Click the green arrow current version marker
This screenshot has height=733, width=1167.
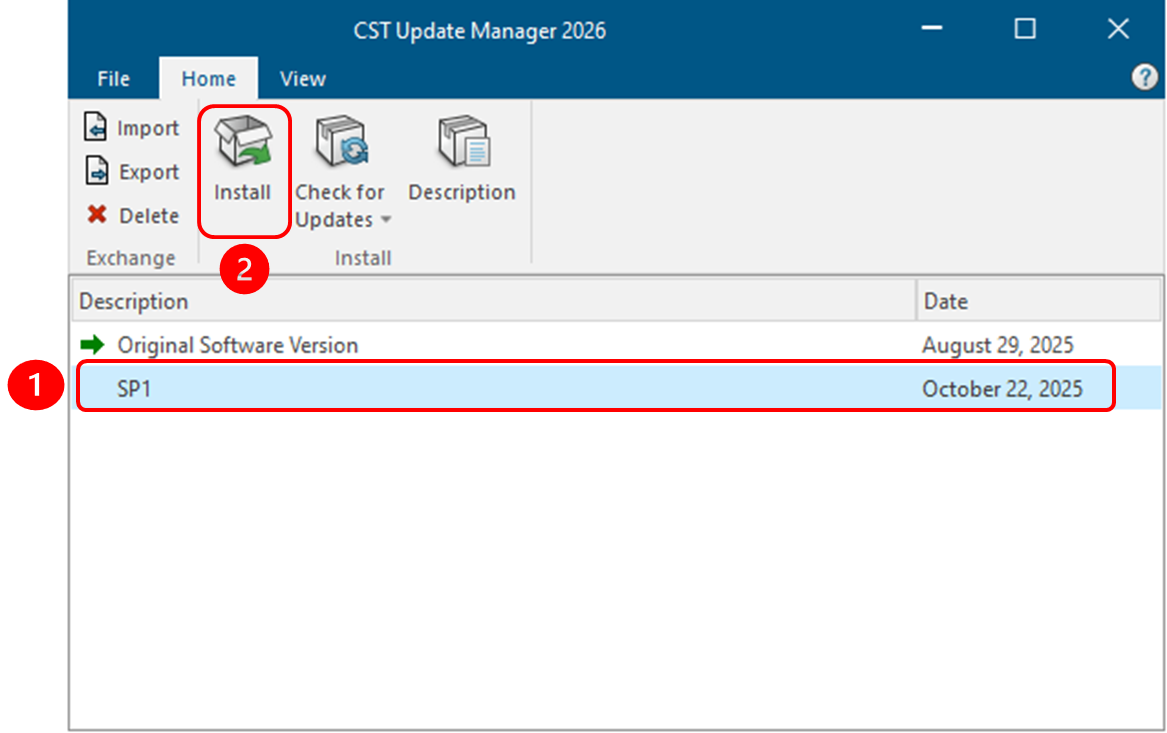tap(93, 346)
